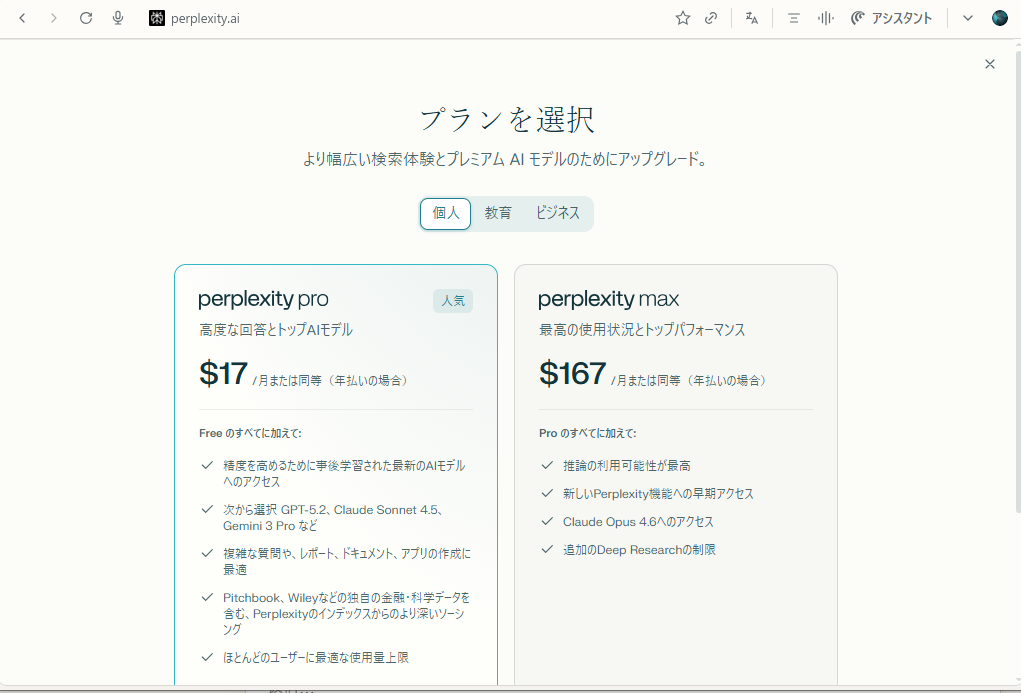Click the browser back arrow

coord(23,18)
